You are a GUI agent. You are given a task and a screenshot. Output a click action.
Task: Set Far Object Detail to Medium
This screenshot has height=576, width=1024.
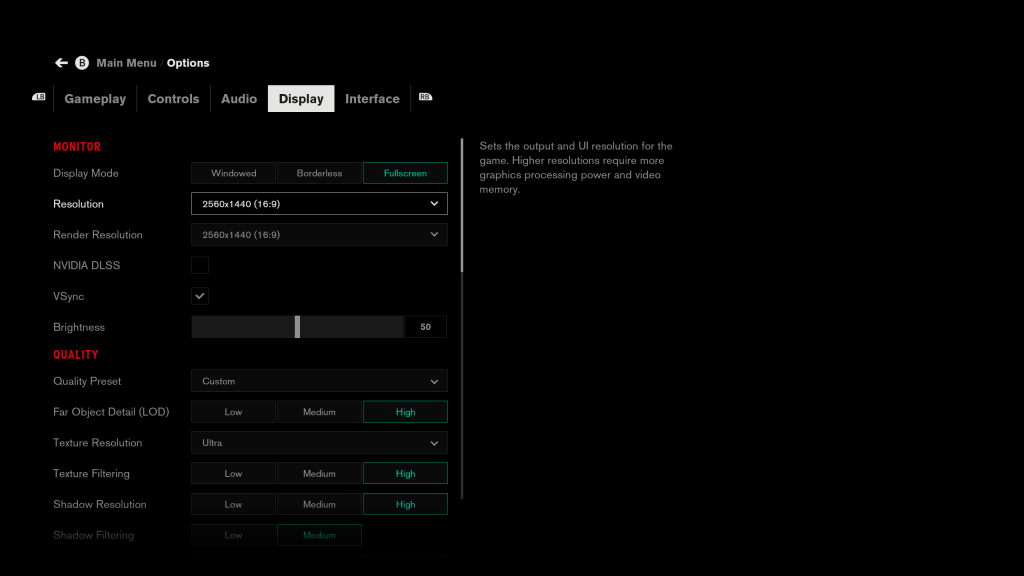pyautogui.click(x=319, y=412)
